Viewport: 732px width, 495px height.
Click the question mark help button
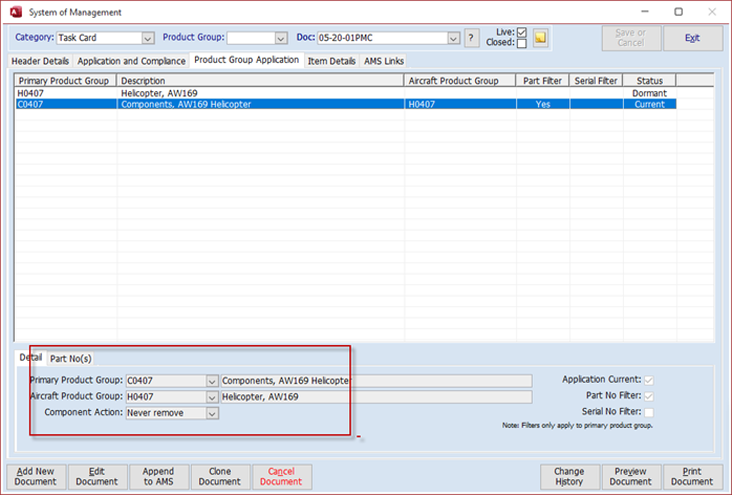point(472,38)
